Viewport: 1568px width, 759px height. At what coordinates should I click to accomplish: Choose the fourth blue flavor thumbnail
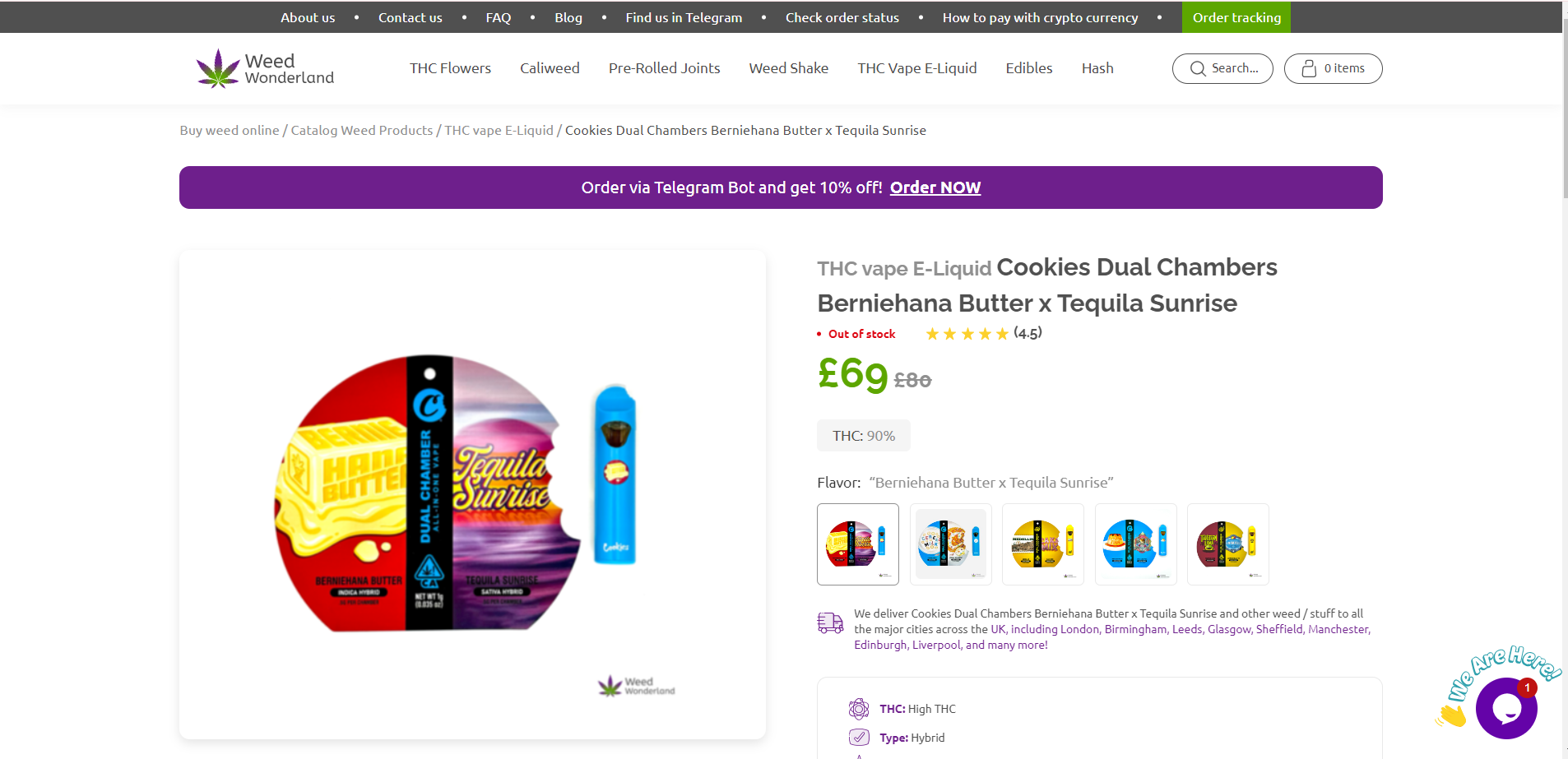tap(1136, 544)
